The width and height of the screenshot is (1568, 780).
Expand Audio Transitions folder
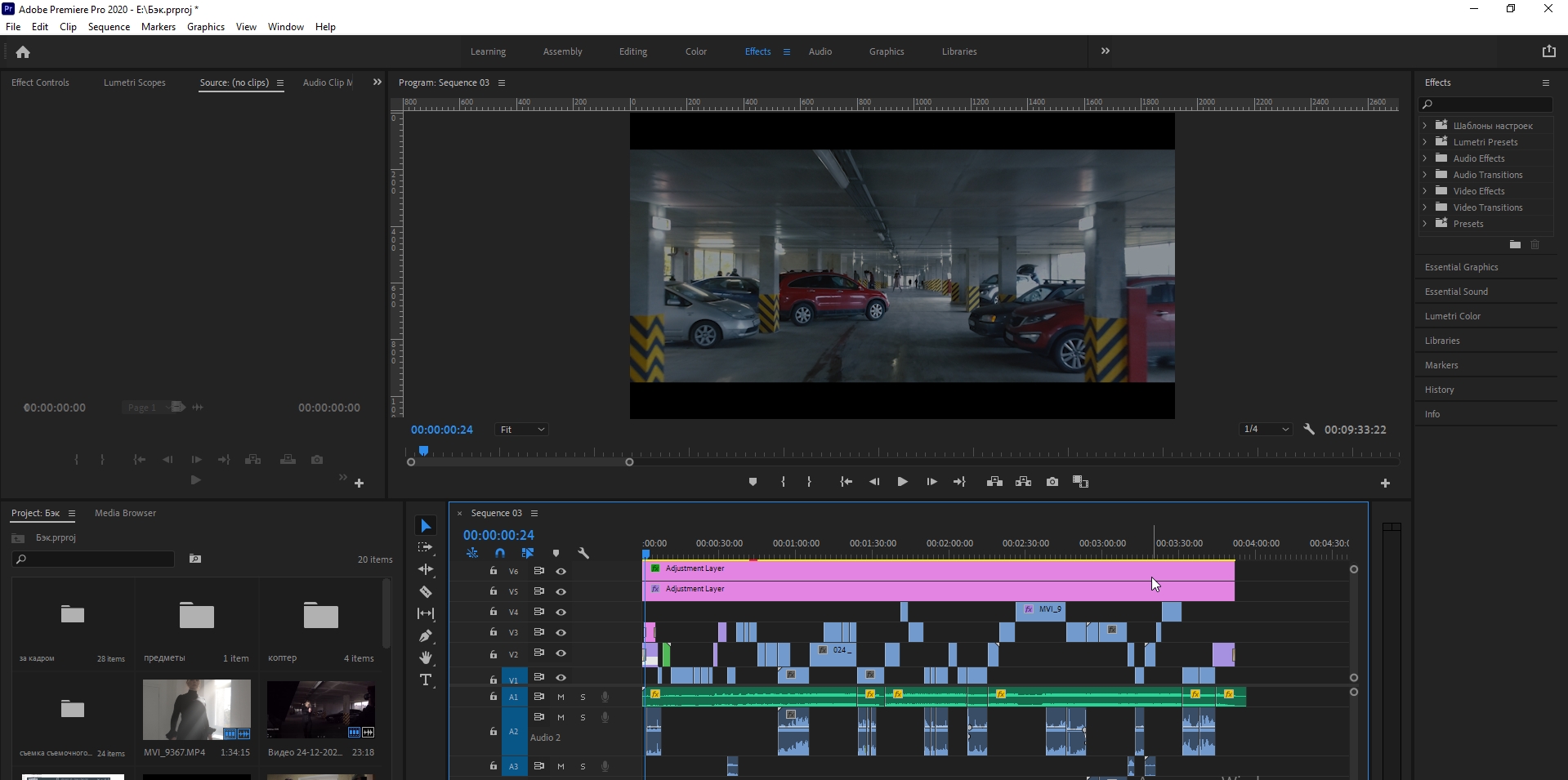[1425, 175]
